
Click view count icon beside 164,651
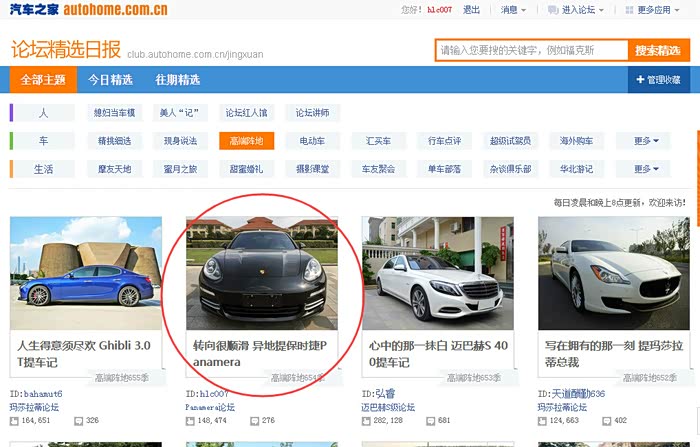(14, 421)
